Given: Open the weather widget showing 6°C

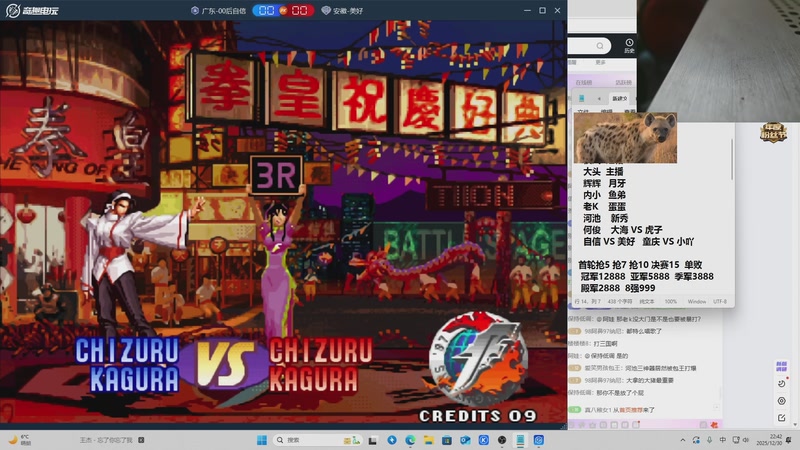Looking at the screenshot, I should click(19, 440).
